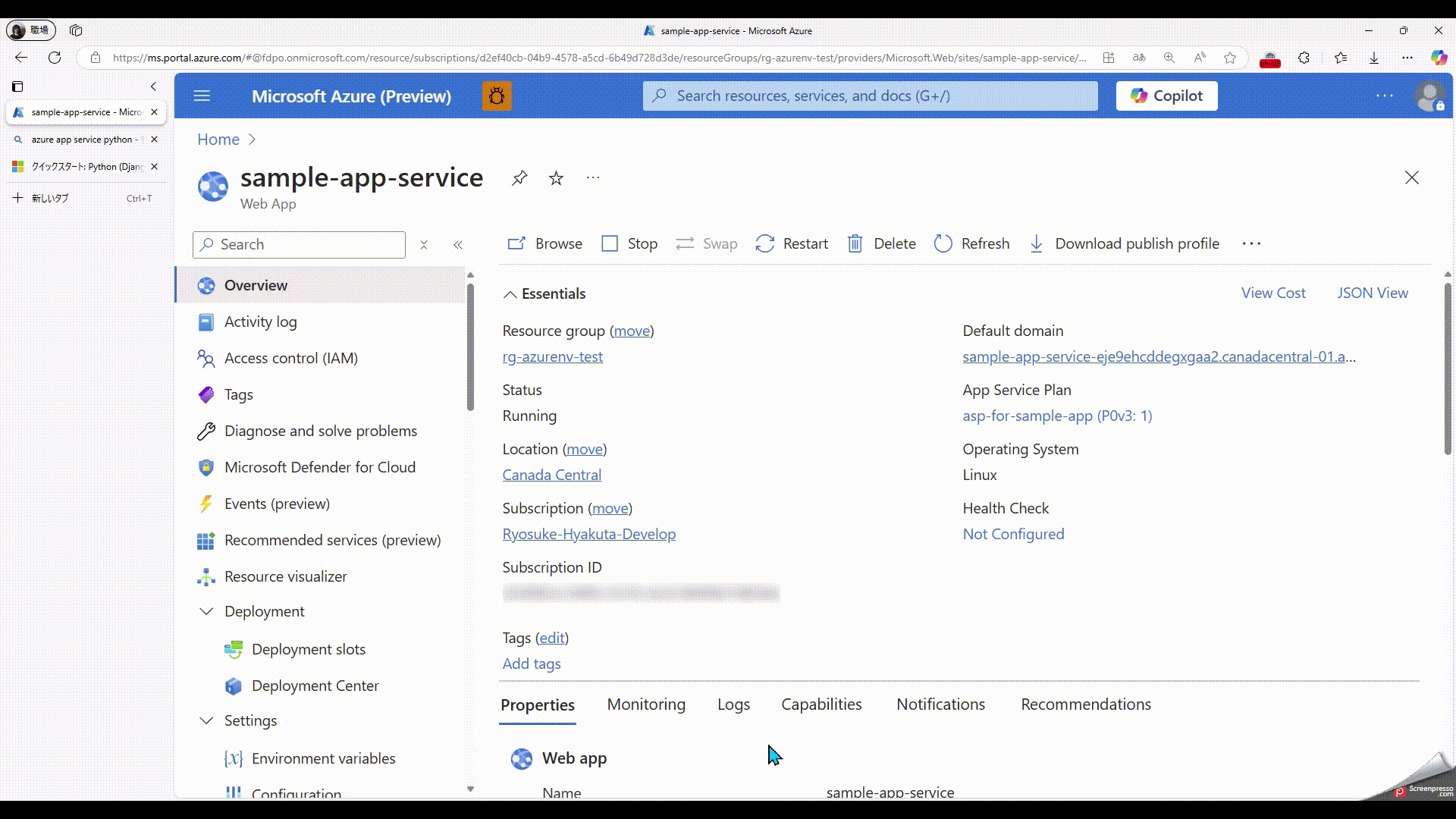
Task: Restart the web app
Action: point(792,244)
